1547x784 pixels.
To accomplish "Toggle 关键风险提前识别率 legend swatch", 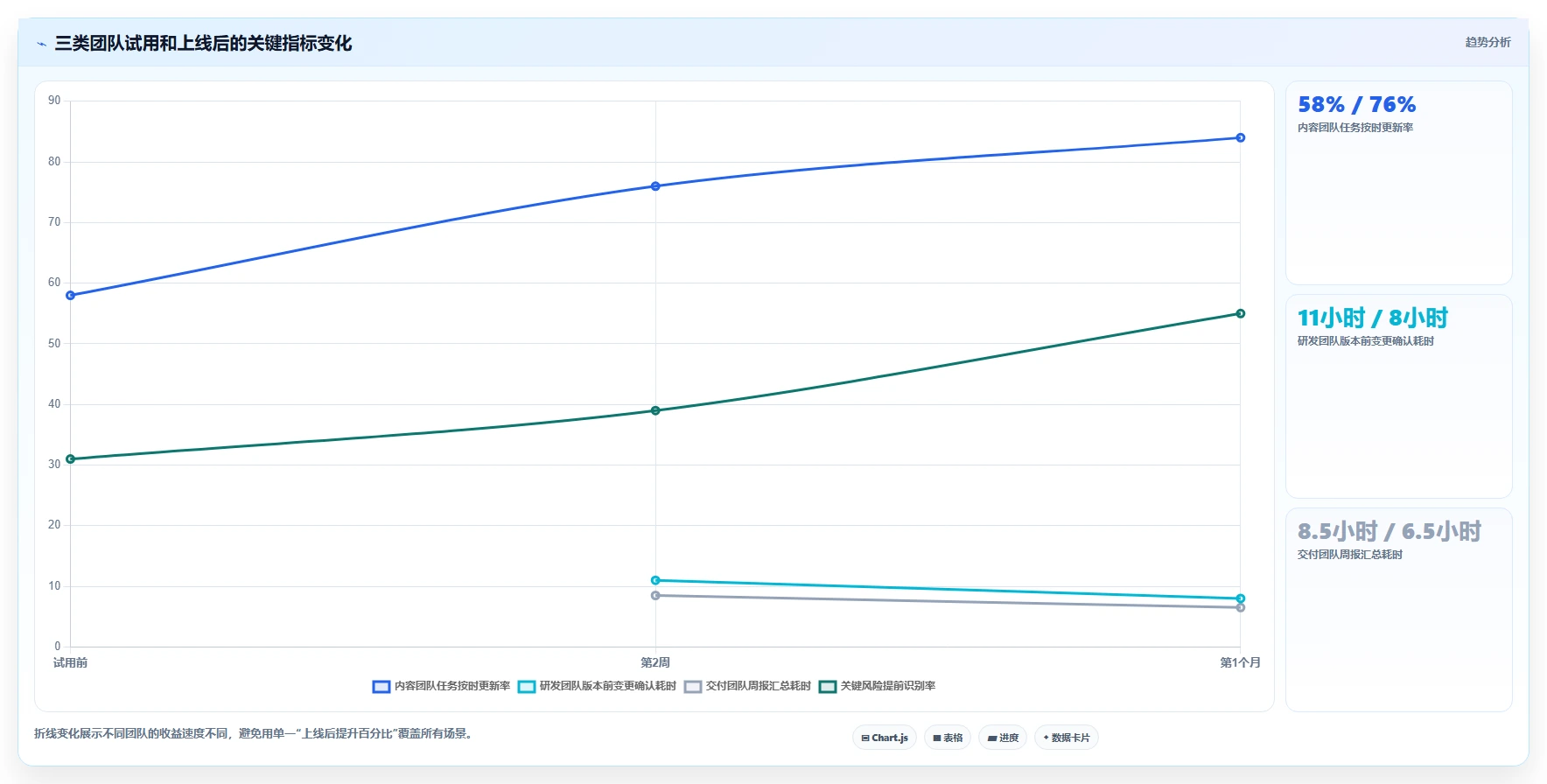I will (828, 687).
